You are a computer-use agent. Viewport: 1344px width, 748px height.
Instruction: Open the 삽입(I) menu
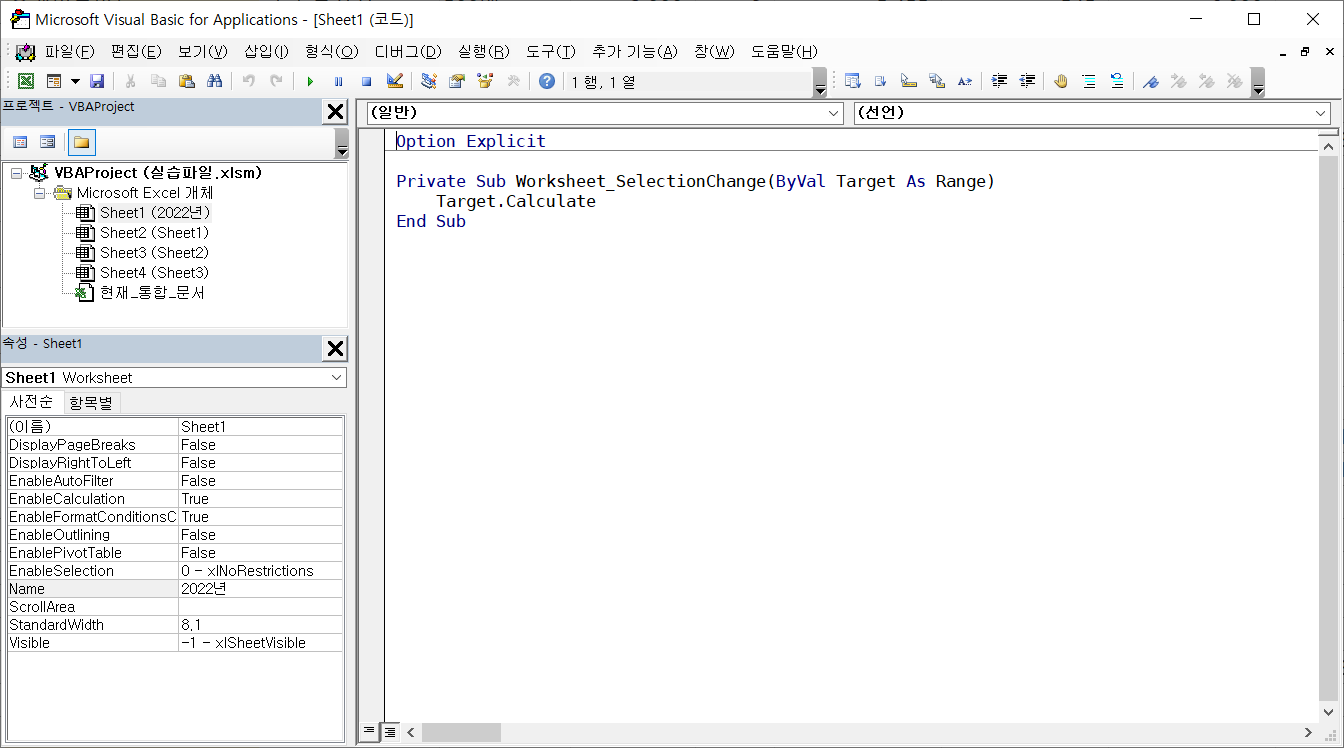coord(266,51)
